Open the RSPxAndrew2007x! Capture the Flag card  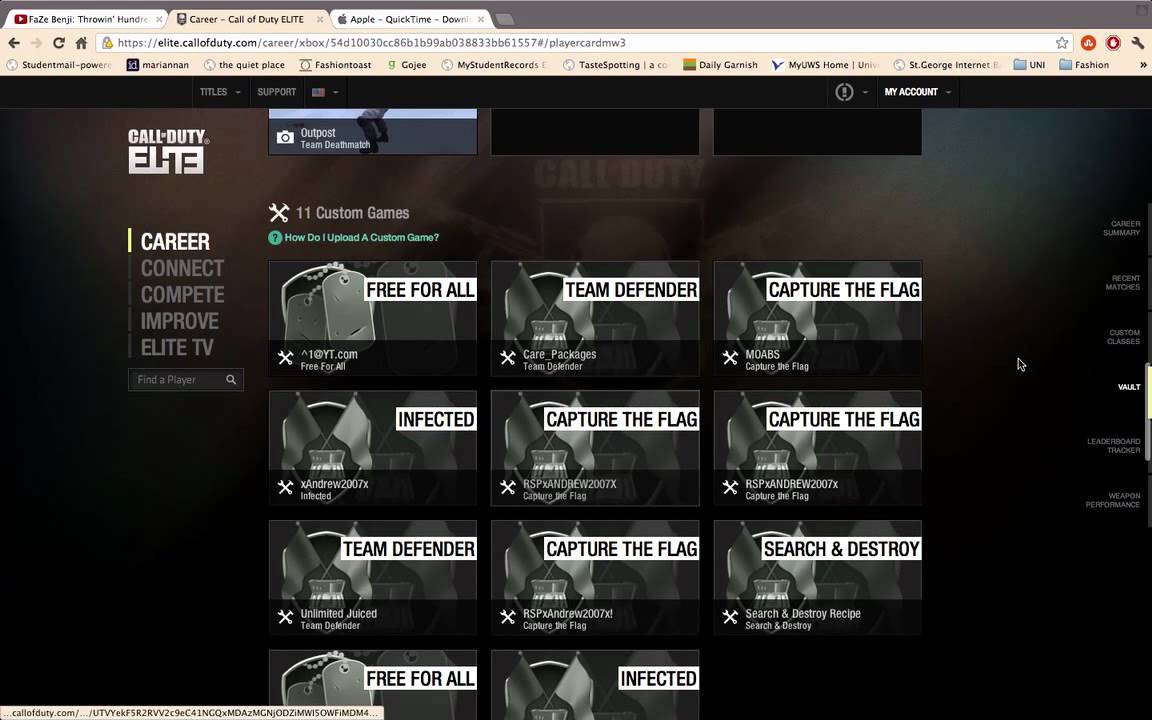[x=595, y=578]
